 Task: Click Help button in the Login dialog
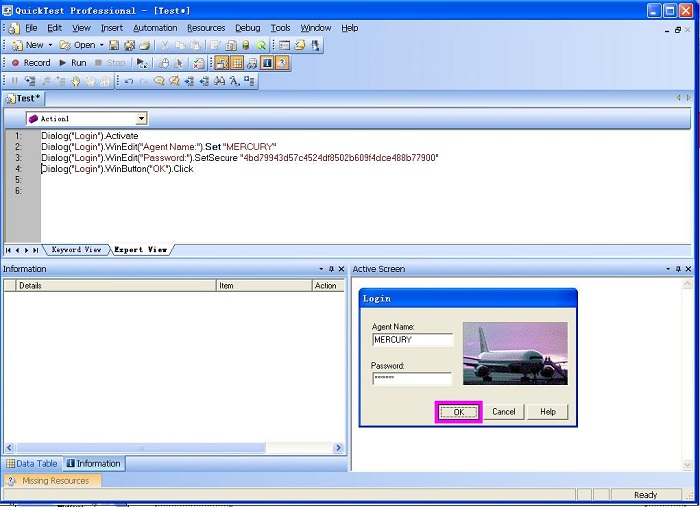(x=548, y=411)
